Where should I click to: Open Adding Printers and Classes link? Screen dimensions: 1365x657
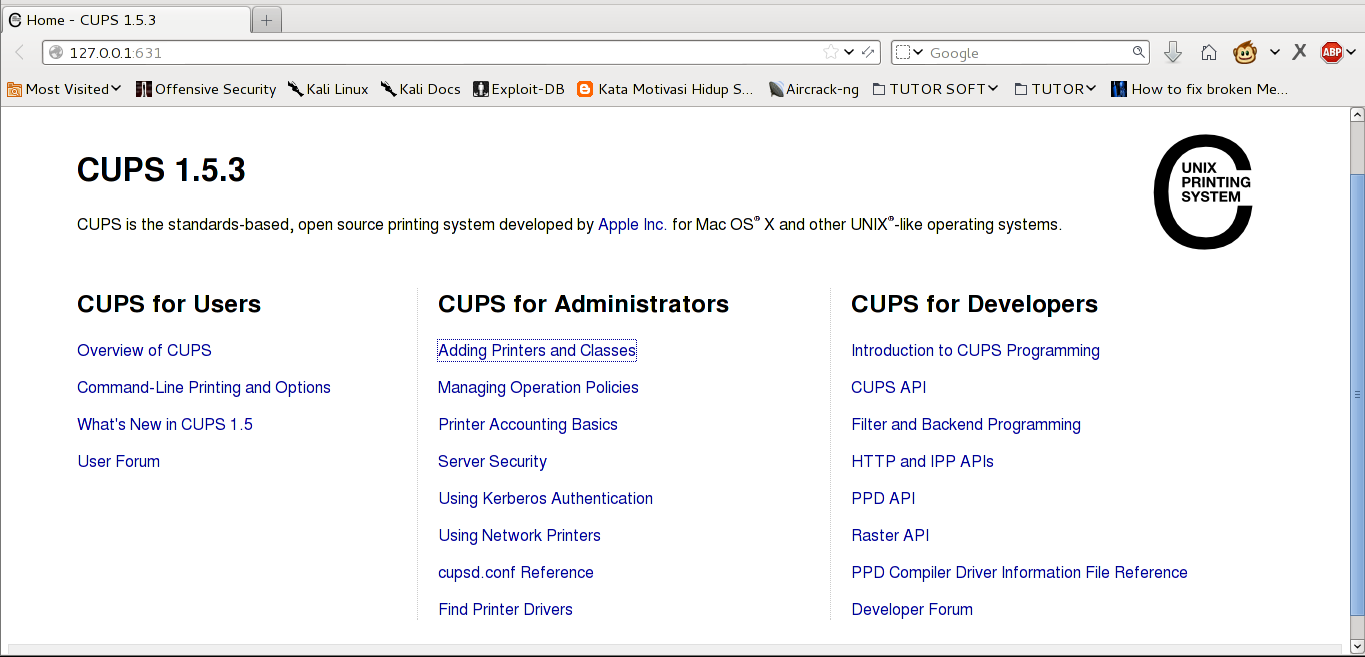pos(537,350)
